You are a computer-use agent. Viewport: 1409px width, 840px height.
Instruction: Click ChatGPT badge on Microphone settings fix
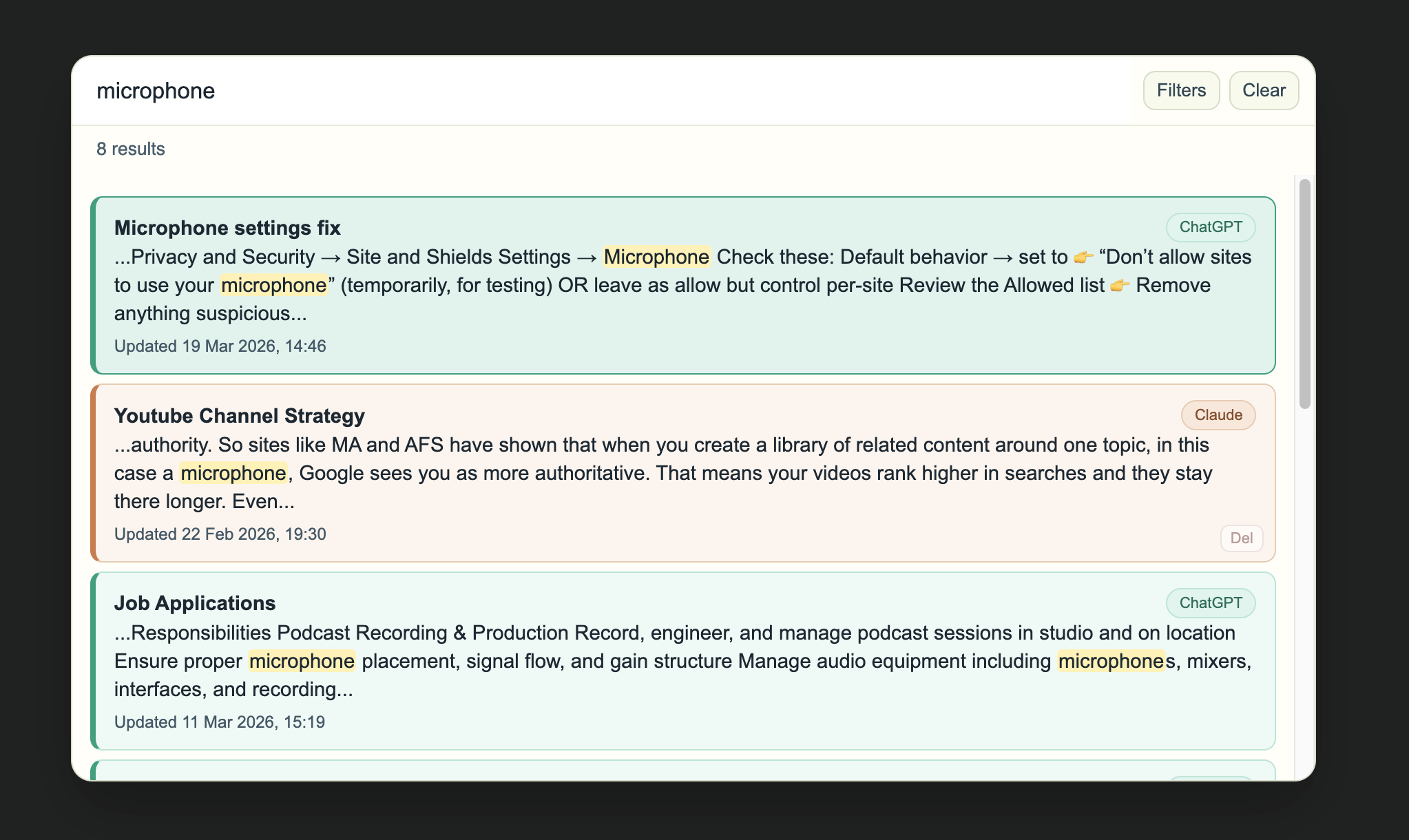click(x=1210, y=227)
